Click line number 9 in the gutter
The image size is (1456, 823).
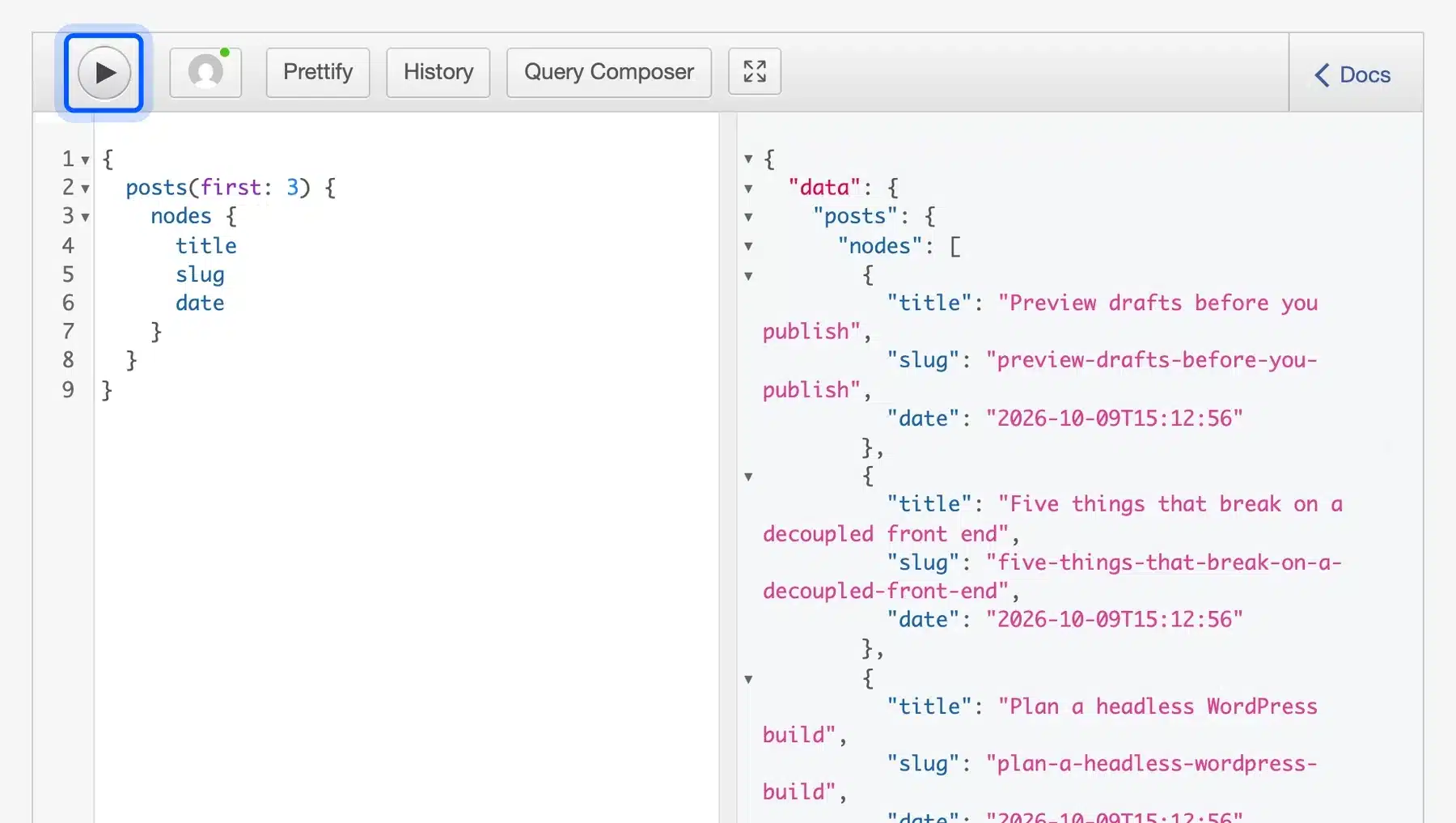pyautogui.click(x=68, y=390)
